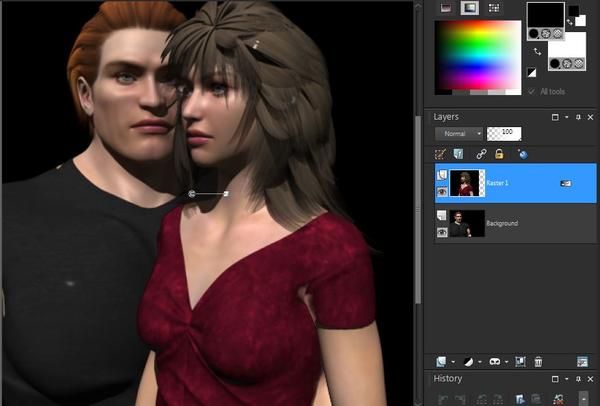Expand the New Mask Layer dropdown arrow
600x406 pixels.
tap(507, 362)
